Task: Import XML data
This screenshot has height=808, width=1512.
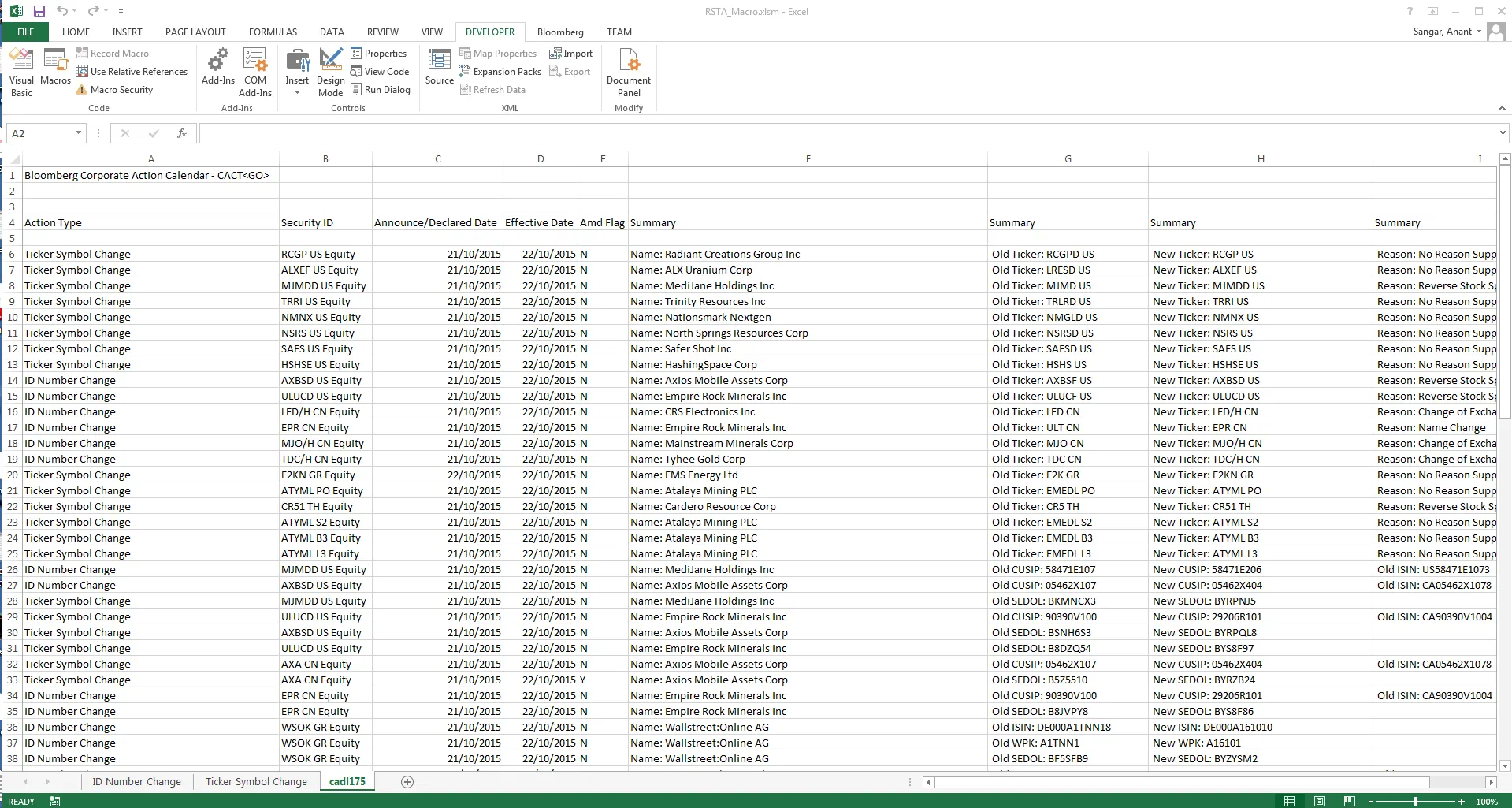Action: (570, 53)
